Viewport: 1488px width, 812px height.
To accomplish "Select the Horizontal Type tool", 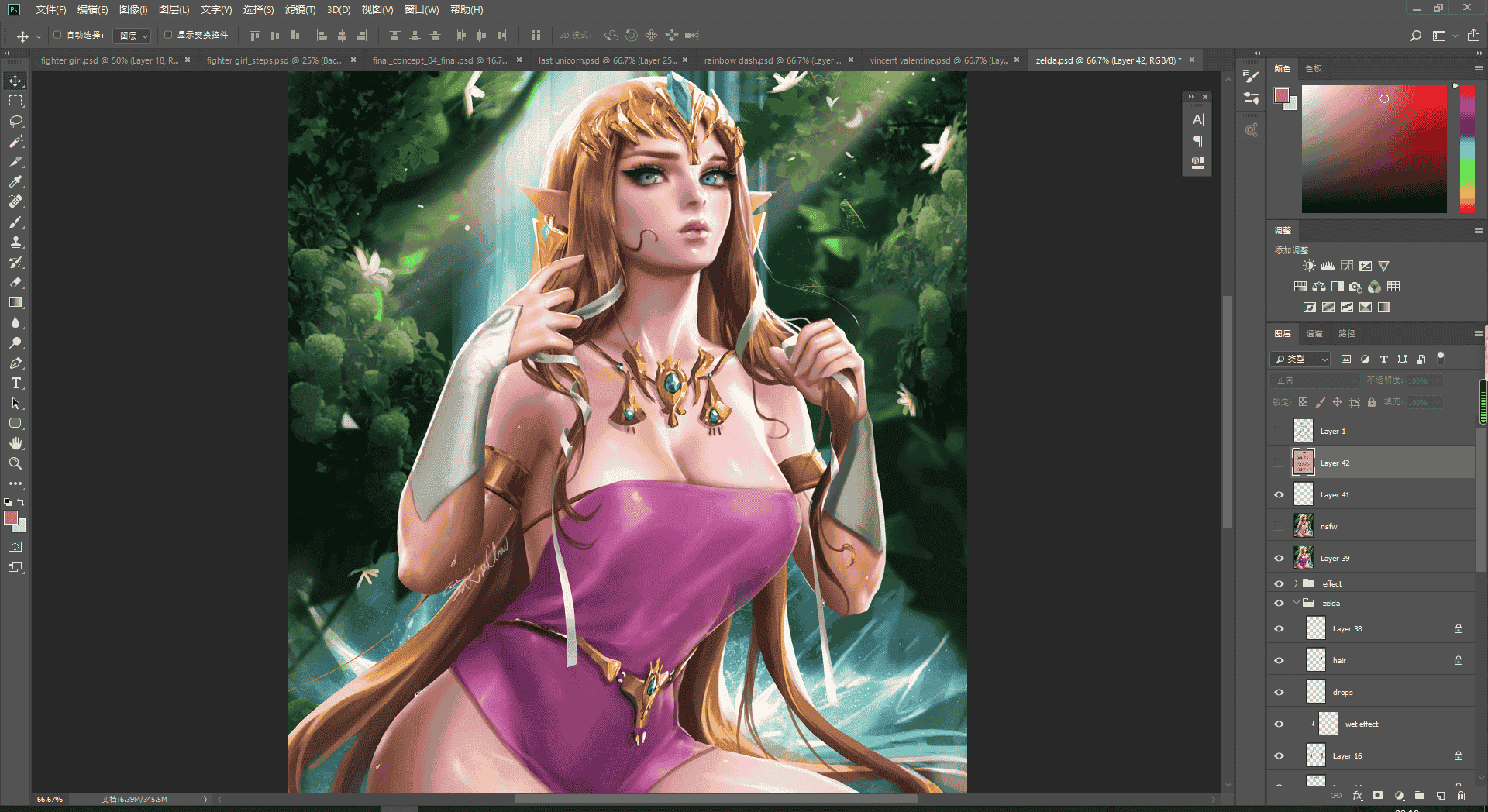I will click(x=15, y=384).
